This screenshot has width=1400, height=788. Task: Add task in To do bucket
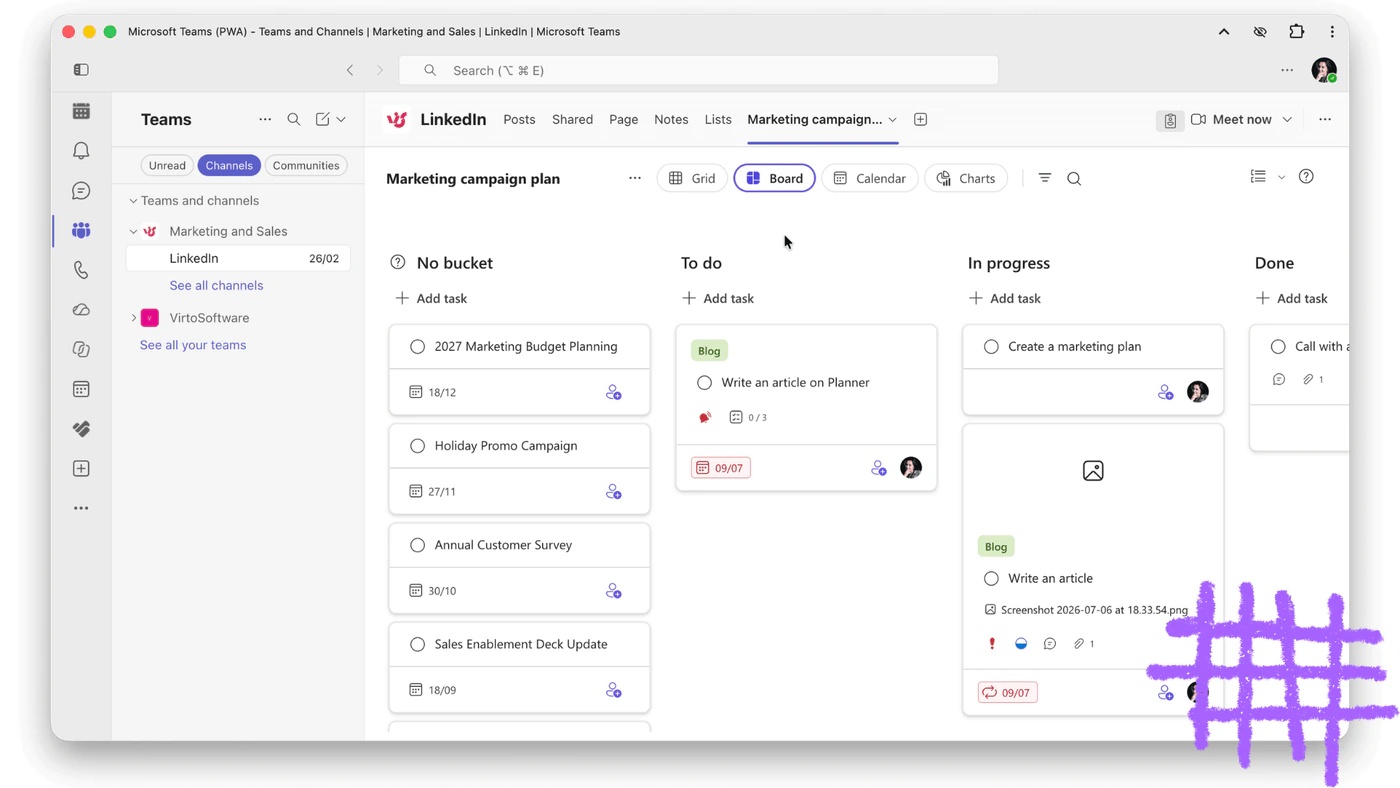tap(718, 298)
